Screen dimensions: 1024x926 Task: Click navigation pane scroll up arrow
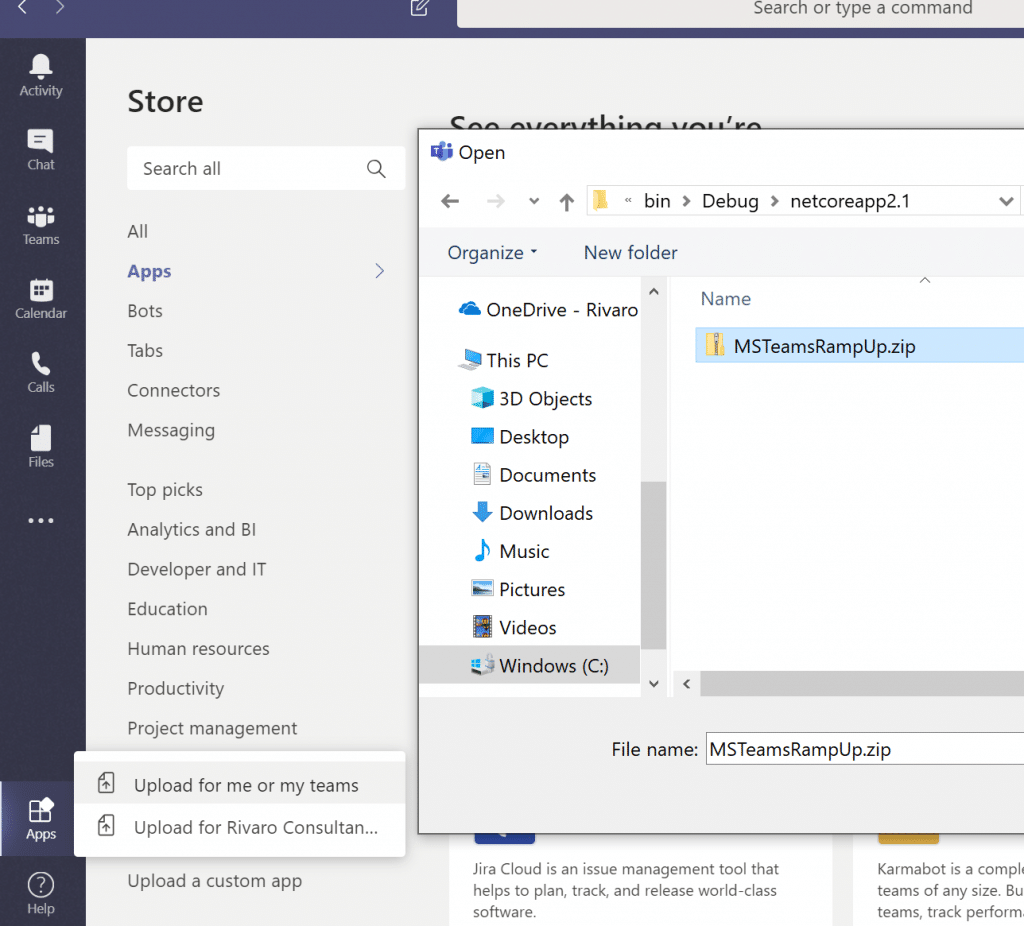pos(653,292)
